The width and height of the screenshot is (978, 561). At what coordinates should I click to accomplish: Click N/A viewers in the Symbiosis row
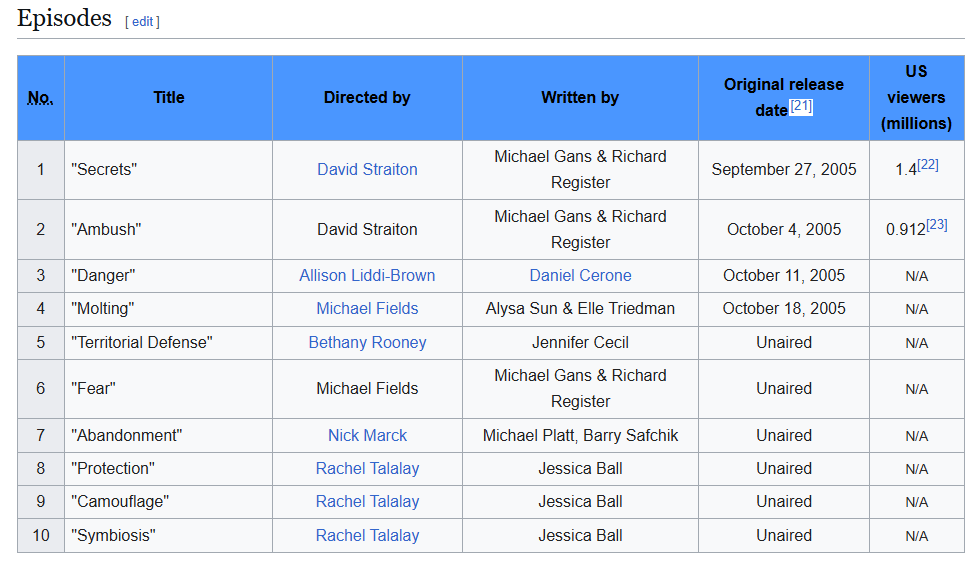click(916, 535)
